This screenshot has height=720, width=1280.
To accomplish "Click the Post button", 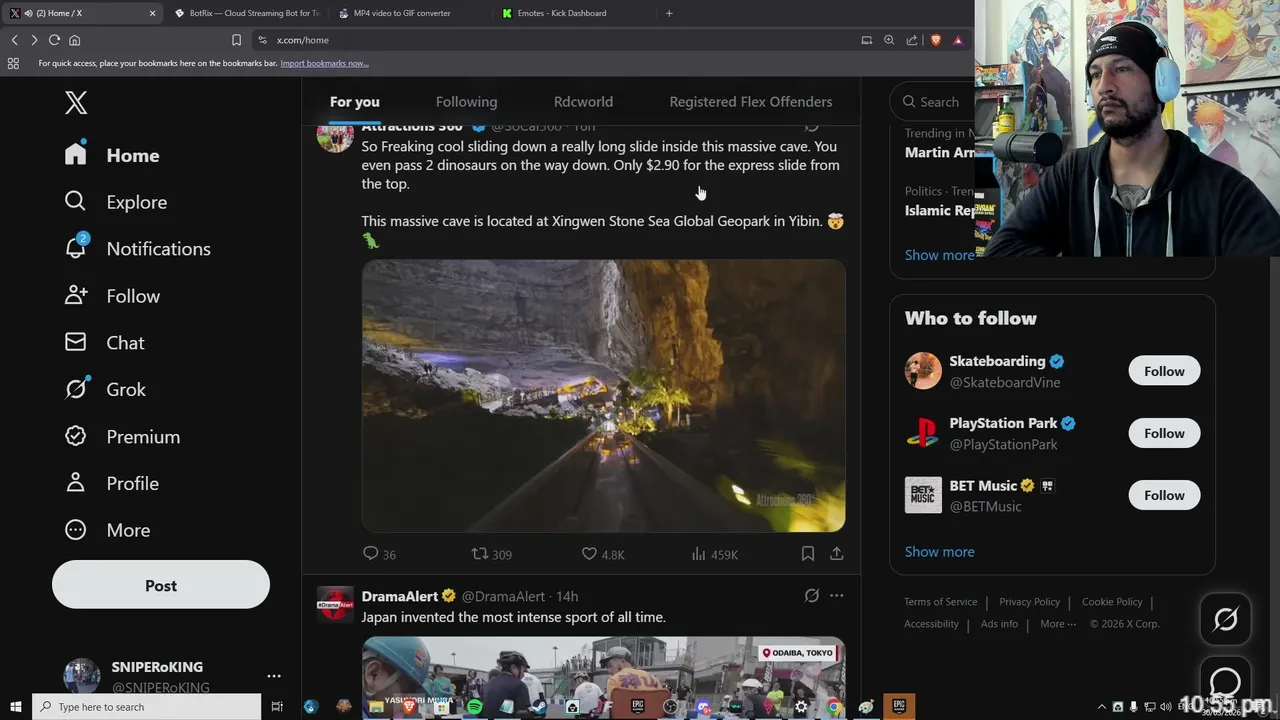I will click(x=161, y=585).
